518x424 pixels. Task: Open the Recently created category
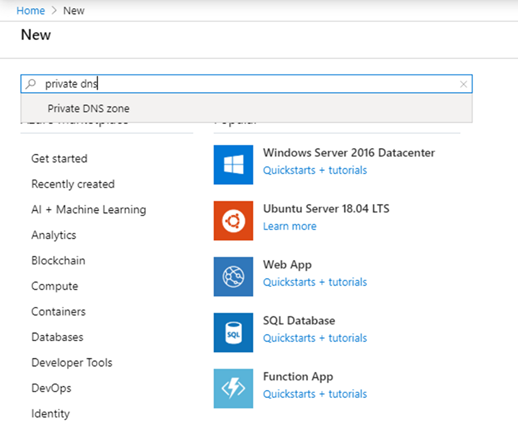(73, 184)
